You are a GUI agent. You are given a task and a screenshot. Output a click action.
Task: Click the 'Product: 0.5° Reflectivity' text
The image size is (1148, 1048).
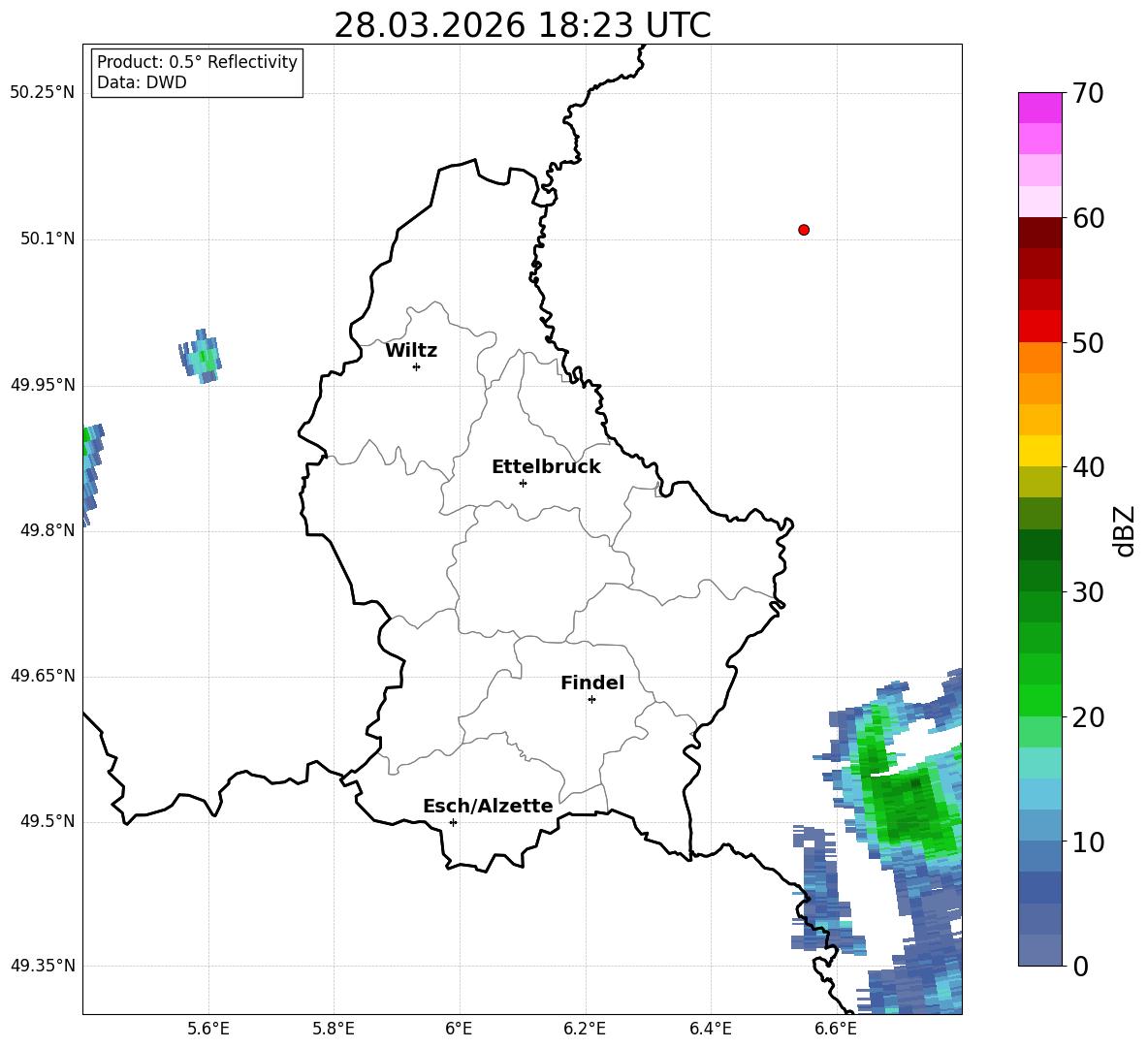197,62
